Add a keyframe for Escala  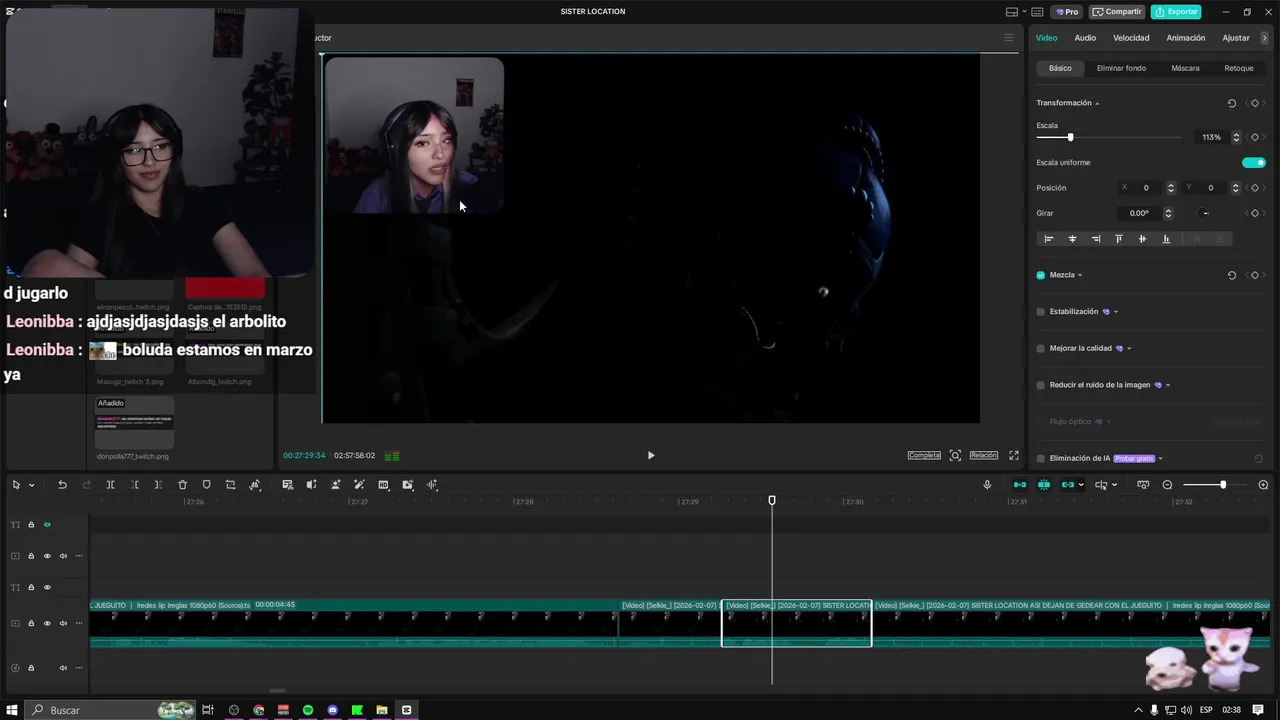click(1255, 137)
